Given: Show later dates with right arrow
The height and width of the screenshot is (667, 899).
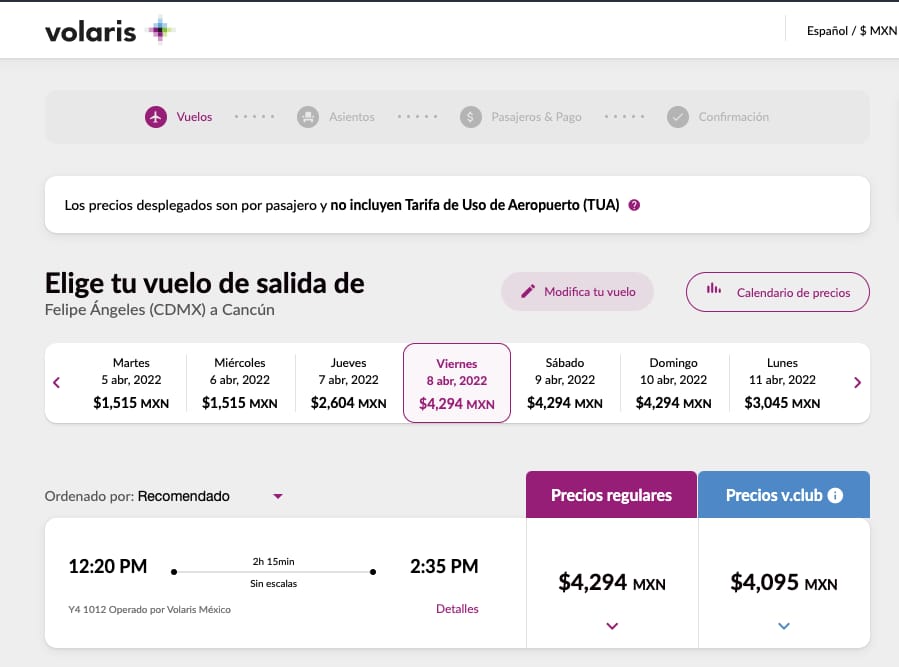Looking at the screenshot, I should click(857, 382).
